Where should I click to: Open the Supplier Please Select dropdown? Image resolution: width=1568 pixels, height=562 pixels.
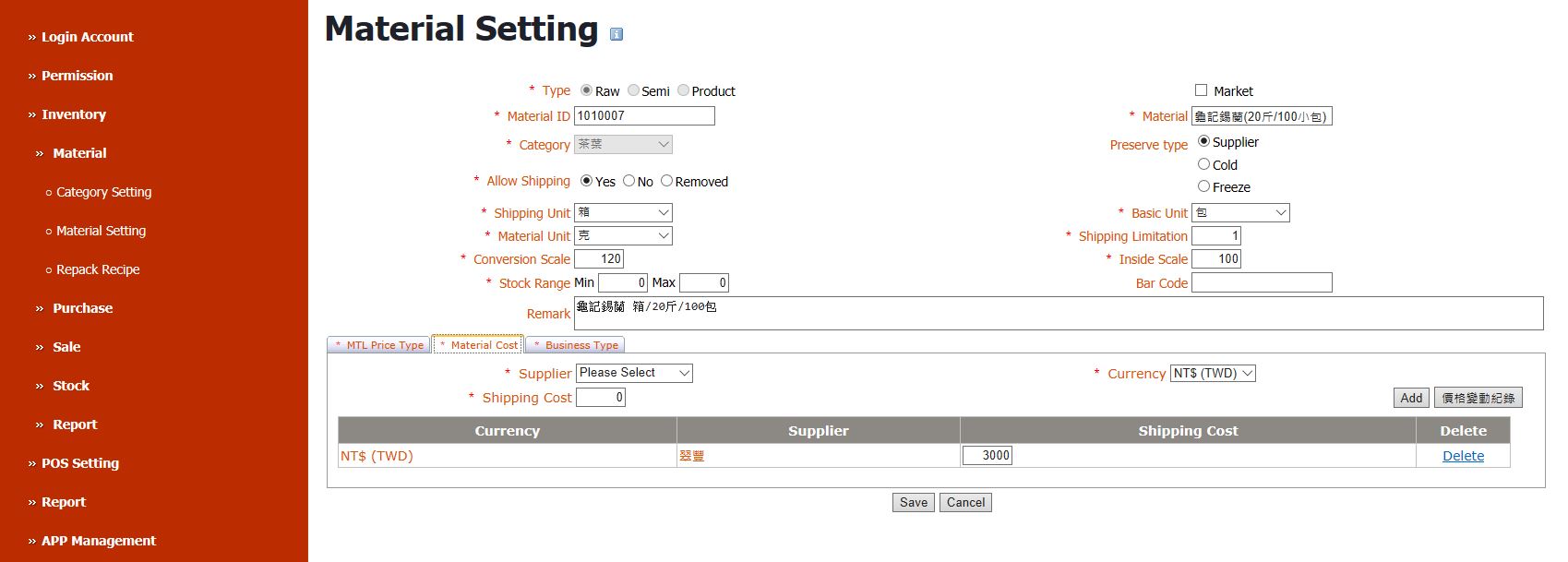pyautogui.click(x=634, y=373)
